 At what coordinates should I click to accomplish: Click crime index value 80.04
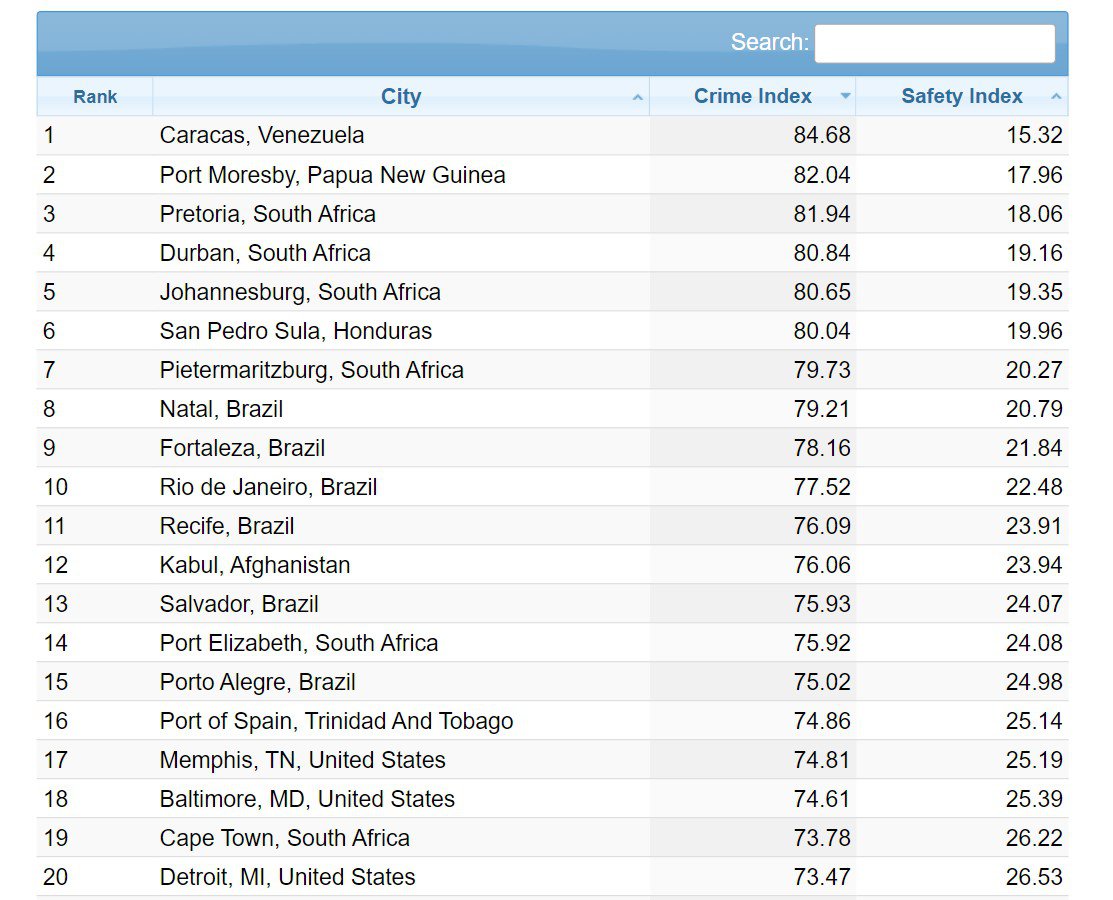click(821, 331)
